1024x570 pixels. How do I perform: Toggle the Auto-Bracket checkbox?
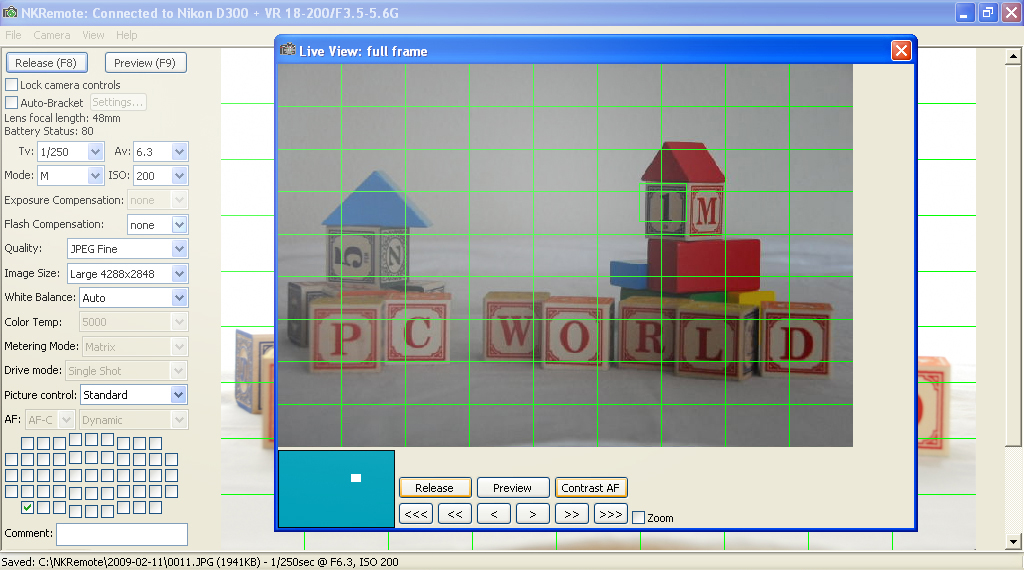coord(12,102)
